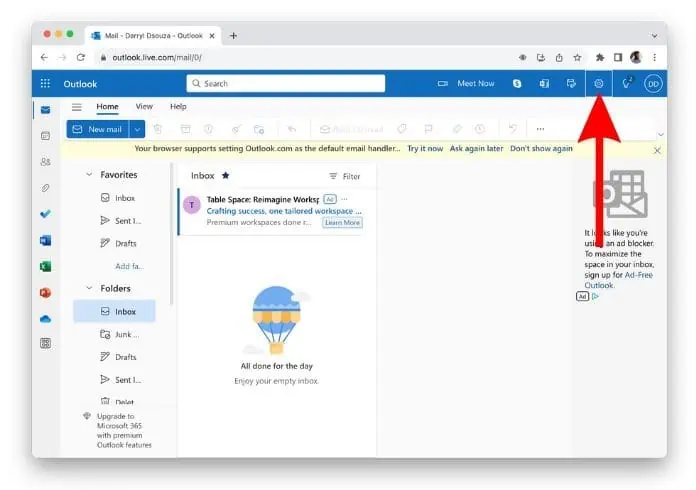Expand the New mail dropdown arrow
The width and height of the screenshot is (696, 490).
pos(137,129)
